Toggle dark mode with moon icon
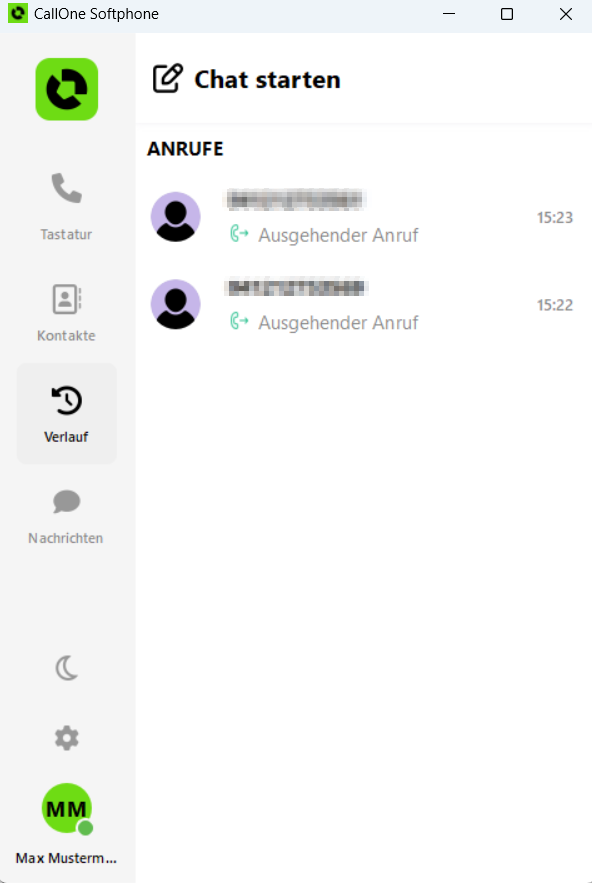This screenshot has height=883, width=592. (66, 668)
